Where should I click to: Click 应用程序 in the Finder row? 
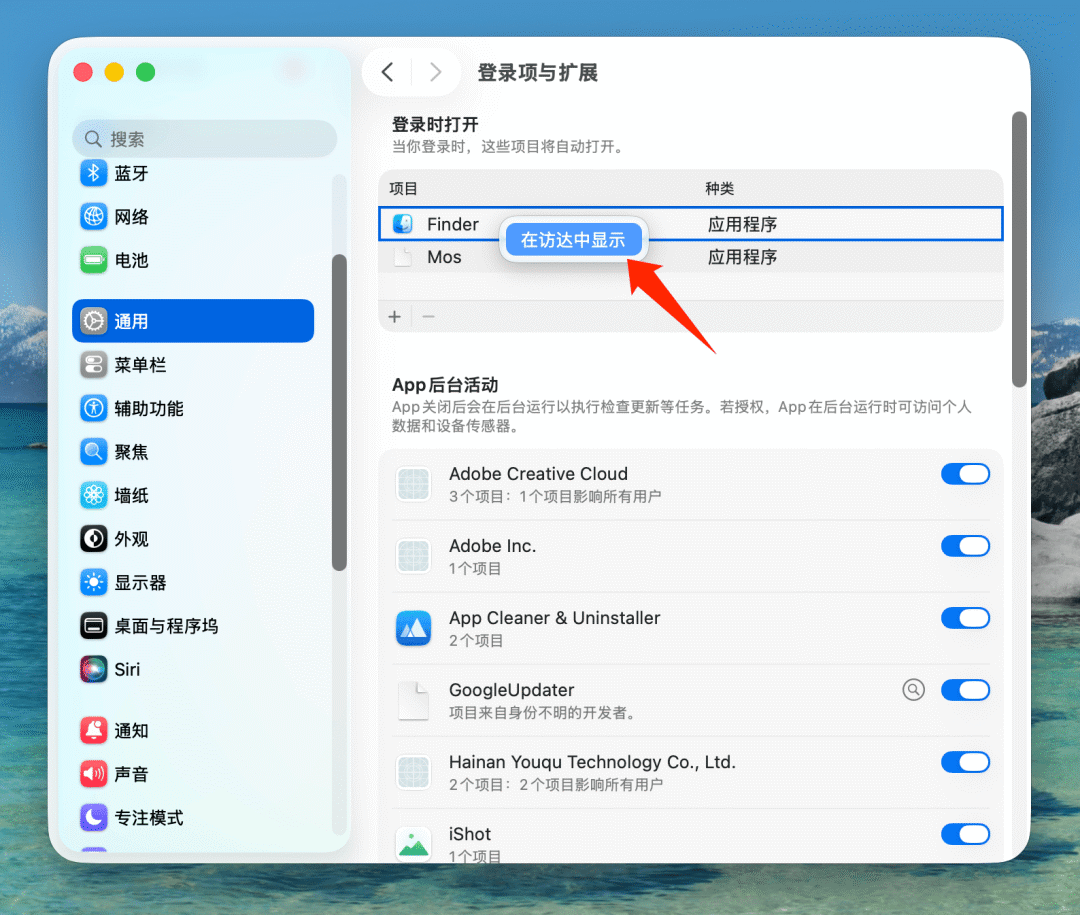(x=742, y=225)
